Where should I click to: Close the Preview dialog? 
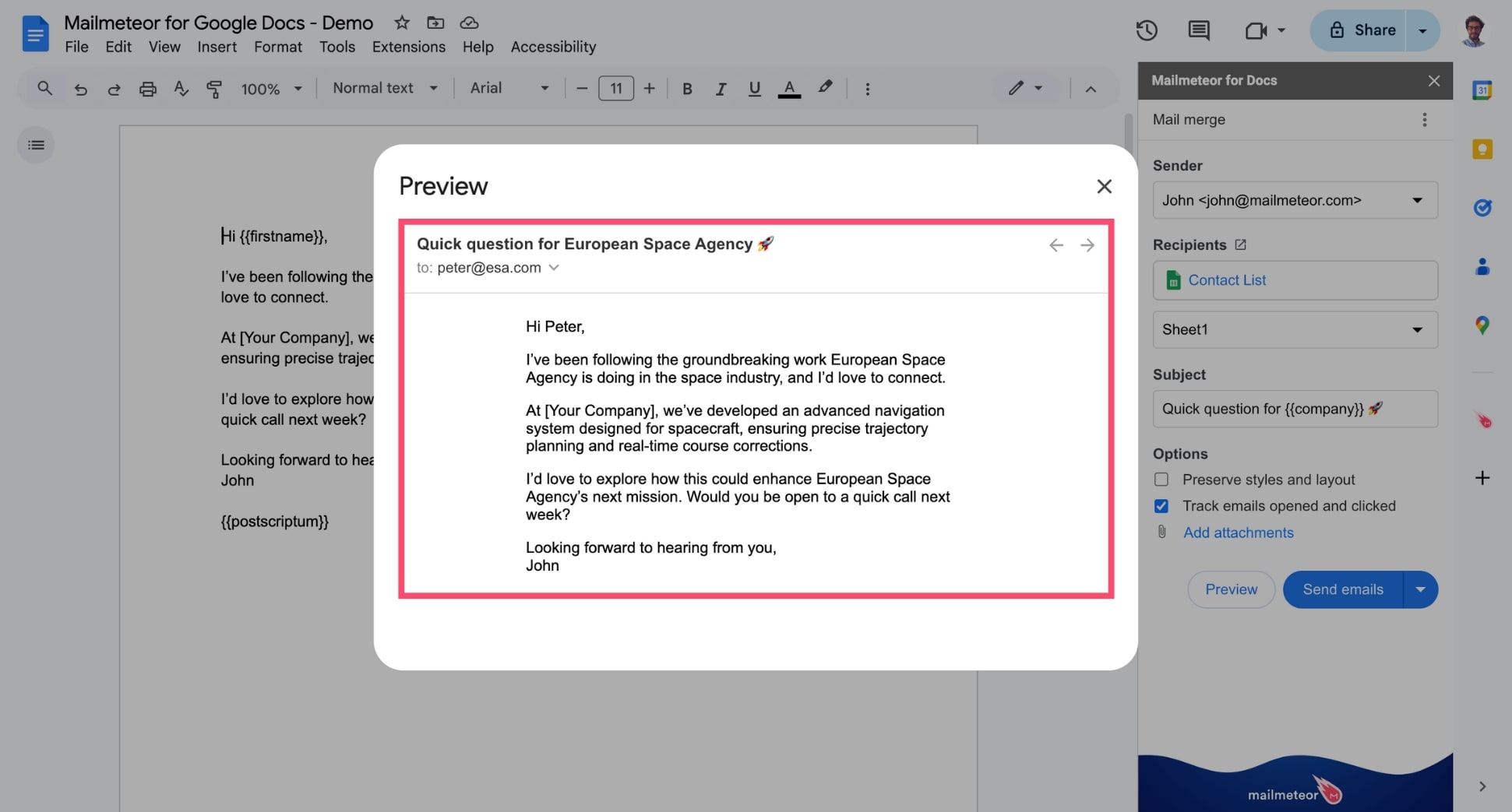click(x=1104, y=186)
